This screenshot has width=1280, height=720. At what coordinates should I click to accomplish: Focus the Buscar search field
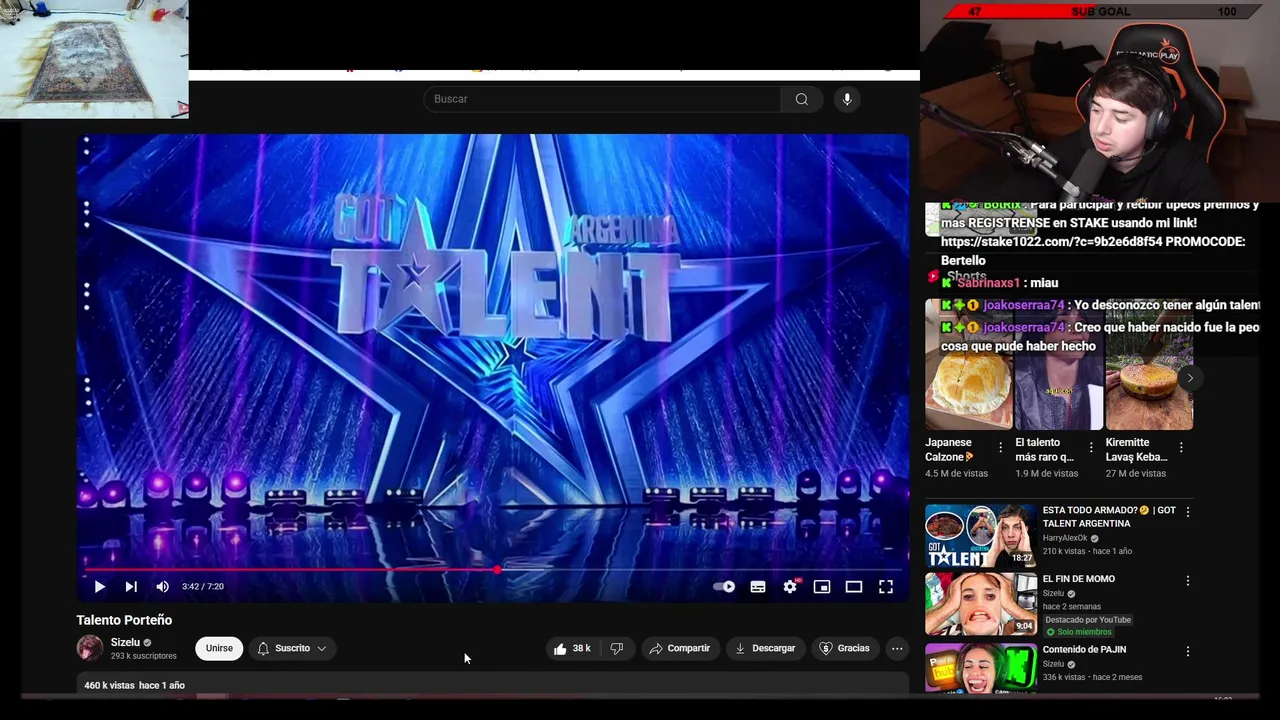[602, 99]
